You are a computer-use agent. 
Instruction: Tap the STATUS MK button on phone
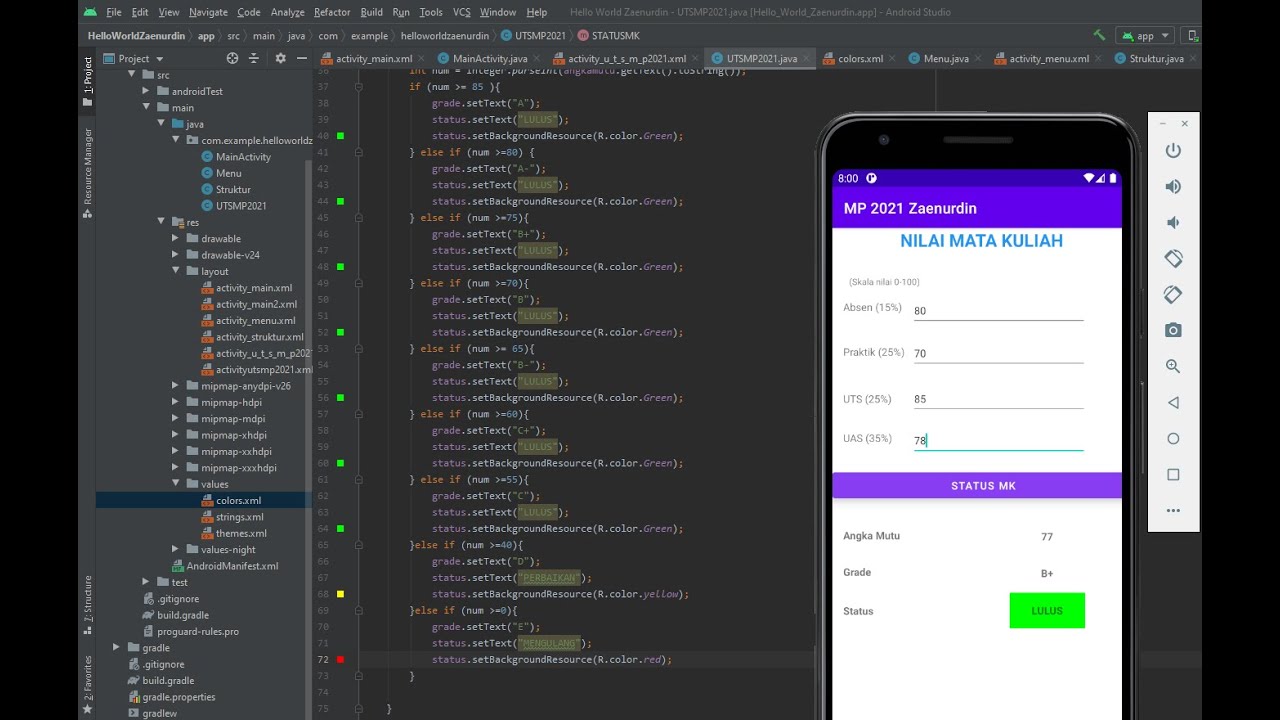977,485
